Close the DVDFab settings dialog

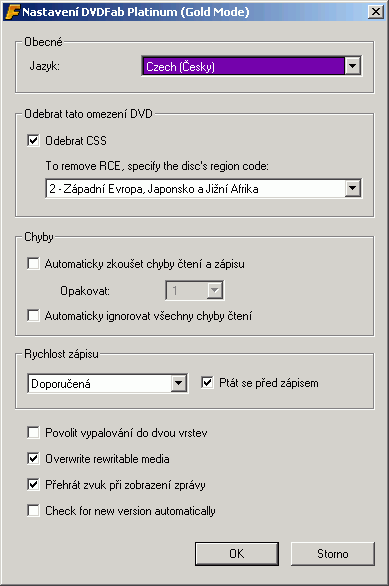point(376,12)
